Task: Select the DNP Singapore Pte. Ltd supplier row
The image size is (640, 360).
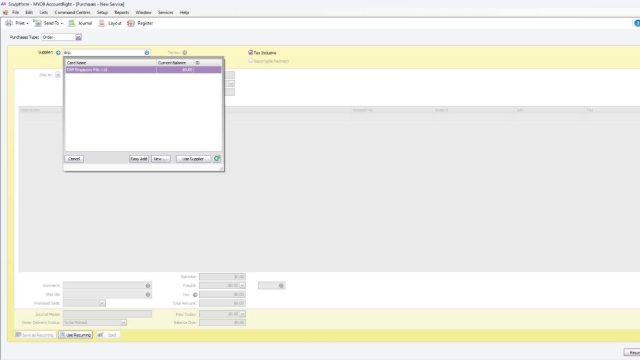Action: [x=143, y=70]
